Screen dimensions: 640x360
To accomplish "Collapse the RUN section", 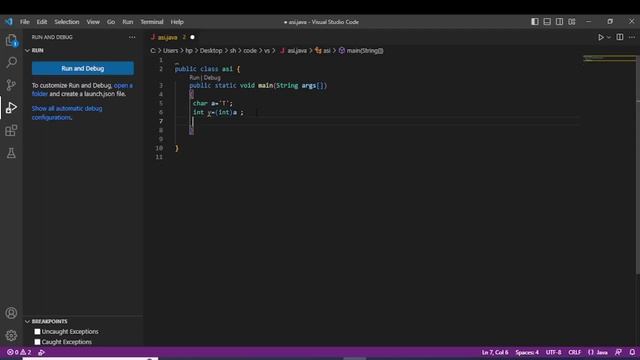I will pos(27,50).
